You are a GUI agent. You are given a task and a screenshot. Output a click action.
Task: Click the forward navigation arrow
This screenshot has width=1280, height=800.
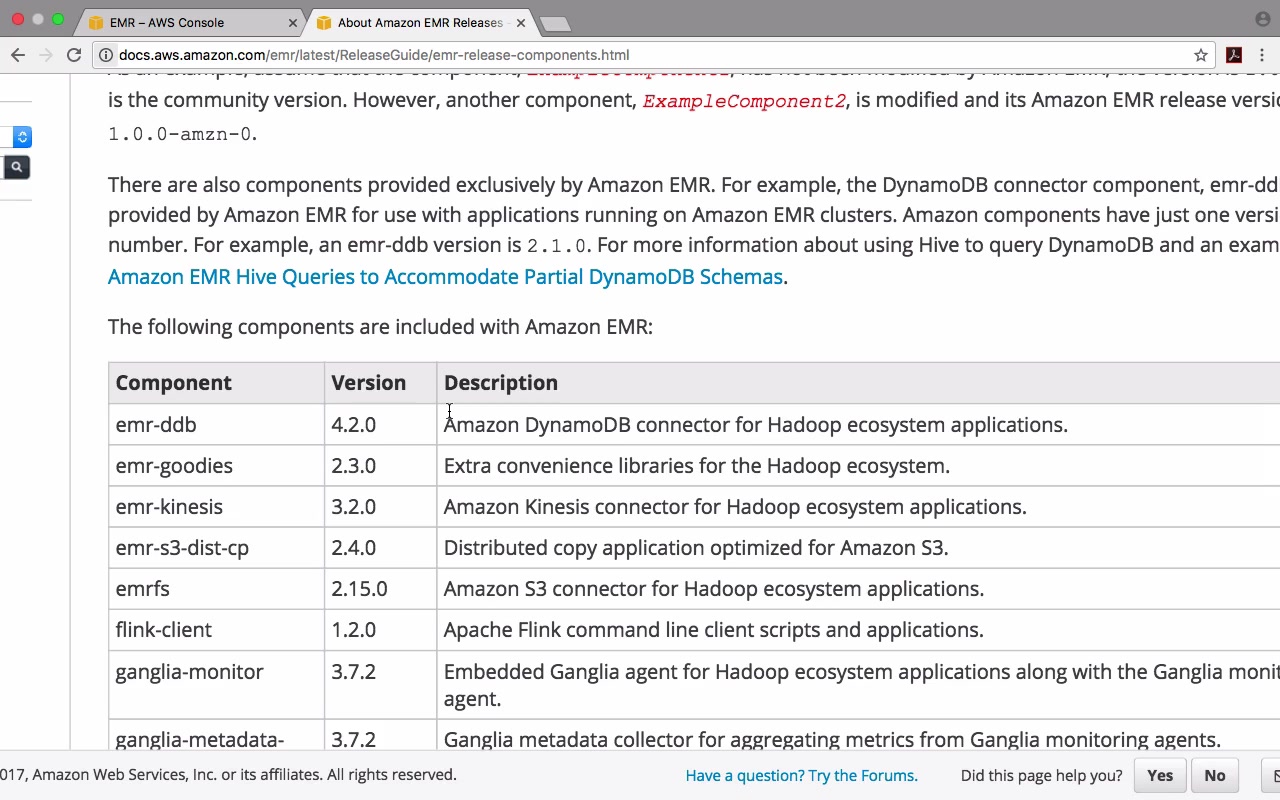tap(46, 55)
